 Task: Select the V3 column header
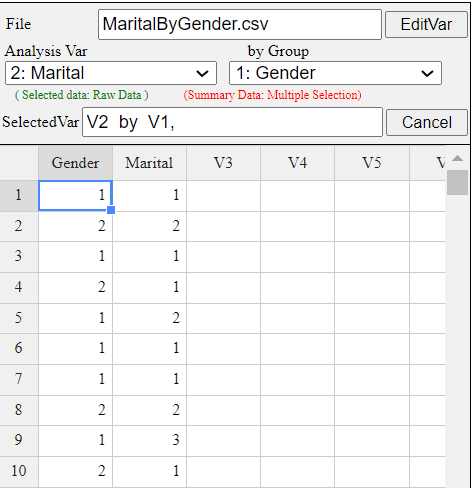coord(223,163)
